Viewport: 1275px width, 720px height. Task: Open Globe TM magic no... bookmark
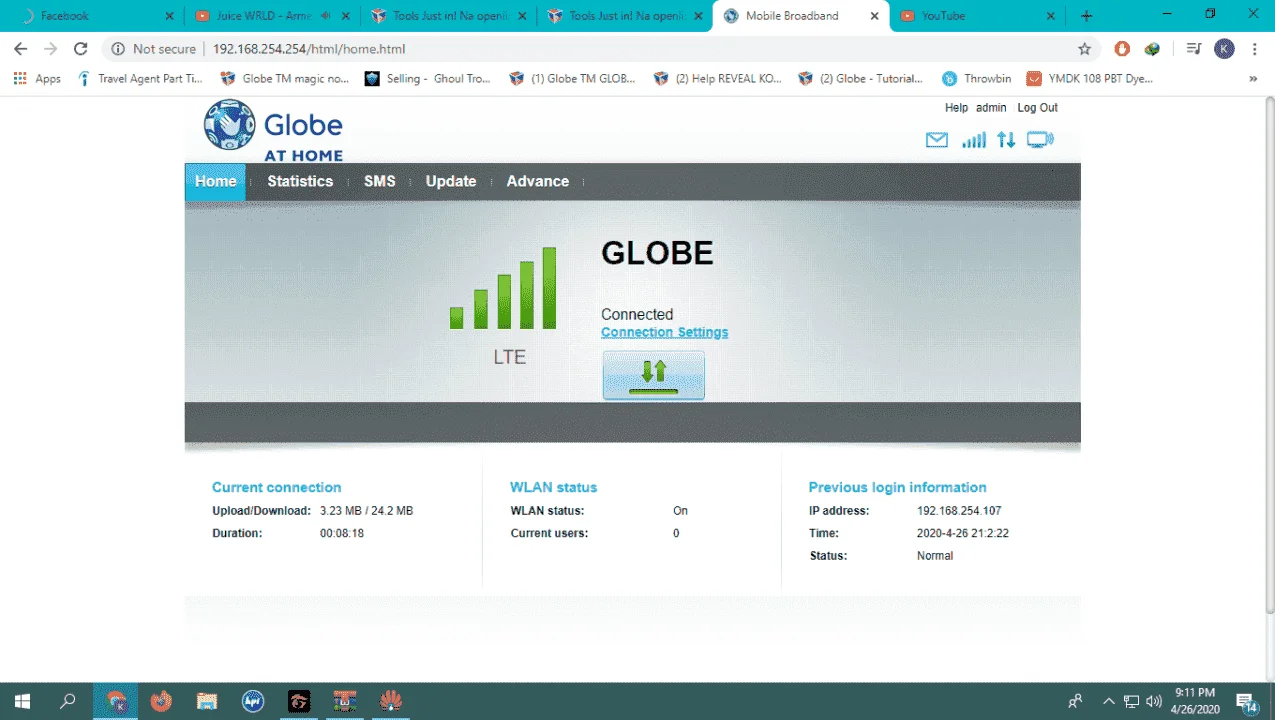(x=284, y=79)
